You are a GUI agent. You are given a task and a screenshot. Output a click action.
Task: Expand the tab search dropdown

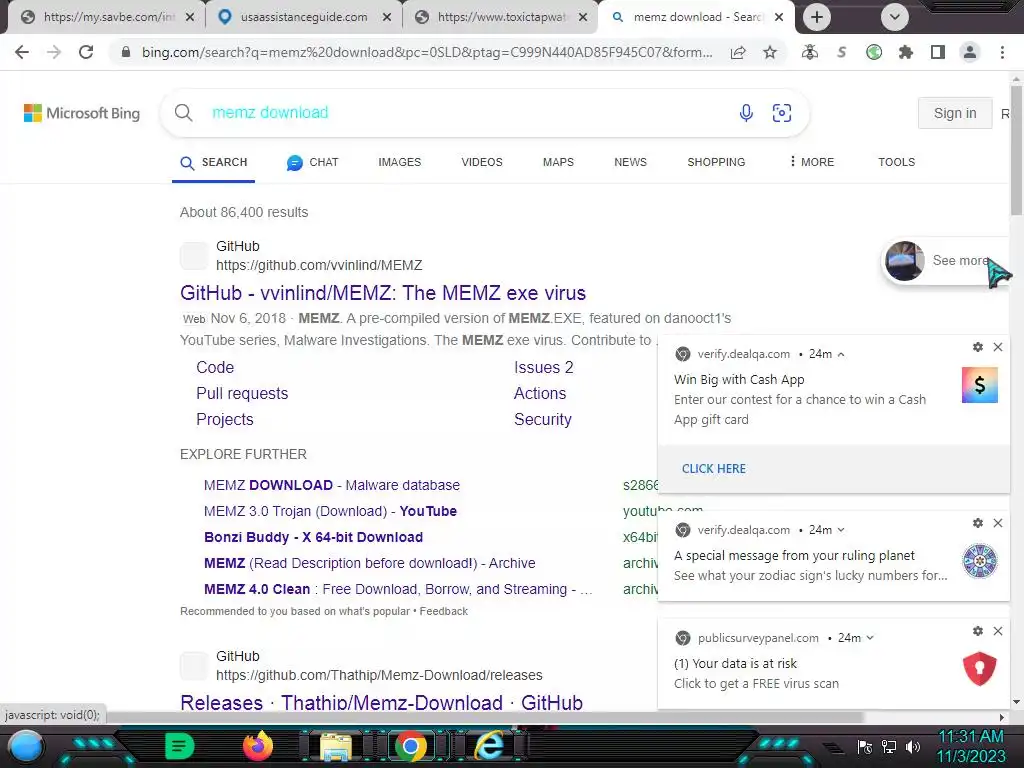(895, 17)
